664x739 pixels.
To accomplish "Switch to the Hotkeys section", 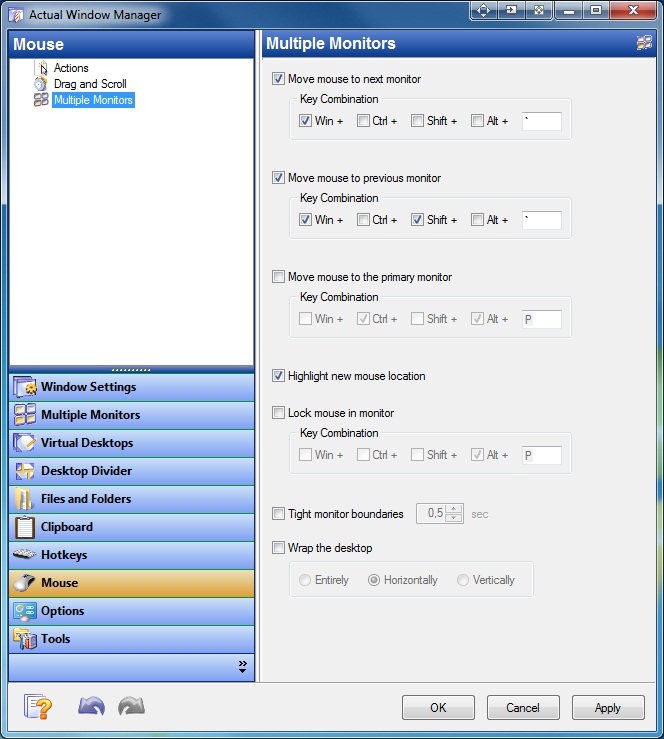I will (x=131, y=555).
